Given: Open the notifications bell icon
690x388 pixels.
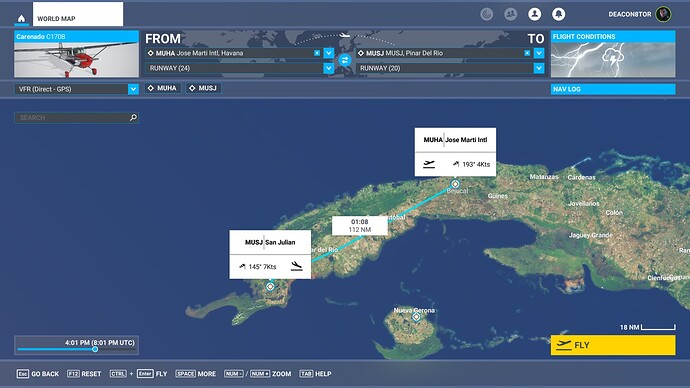Looking at the screenshot, I should (559, 14).
